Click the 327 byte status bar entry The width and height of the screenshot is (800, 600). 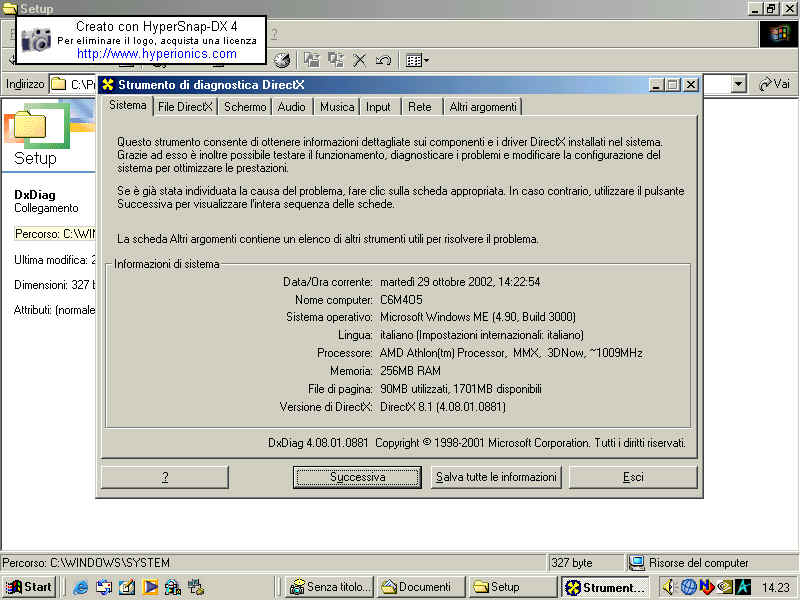pos(572,563)
